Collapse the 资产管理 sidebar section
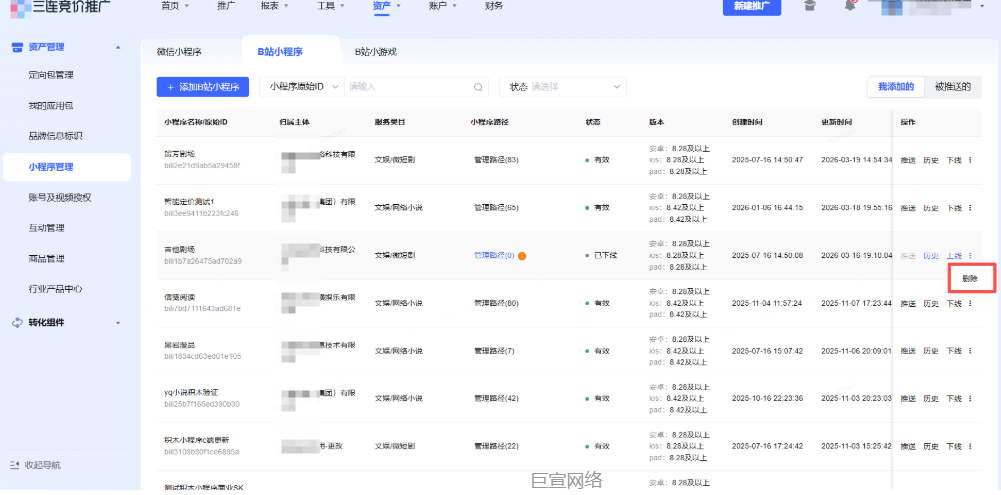The image size is (1001, 495). pos(117,47)
